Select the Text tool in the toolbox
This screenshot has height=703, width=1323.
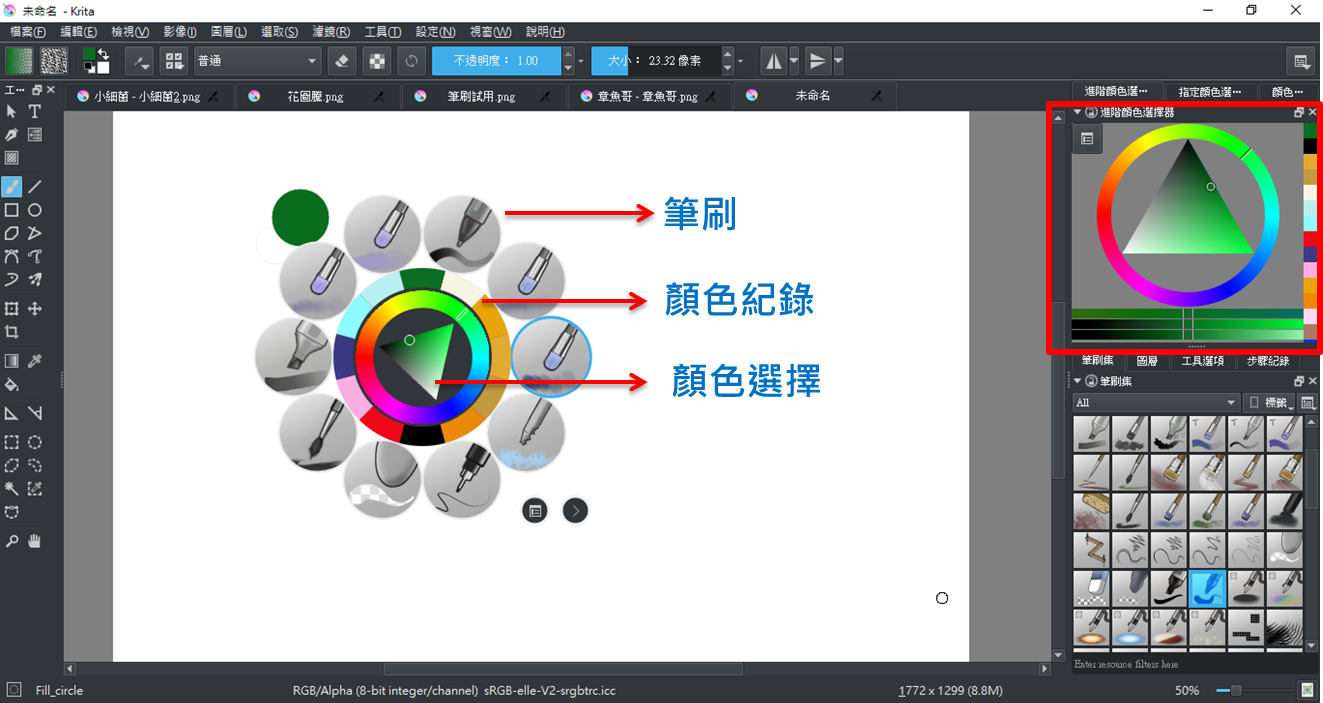35,112
